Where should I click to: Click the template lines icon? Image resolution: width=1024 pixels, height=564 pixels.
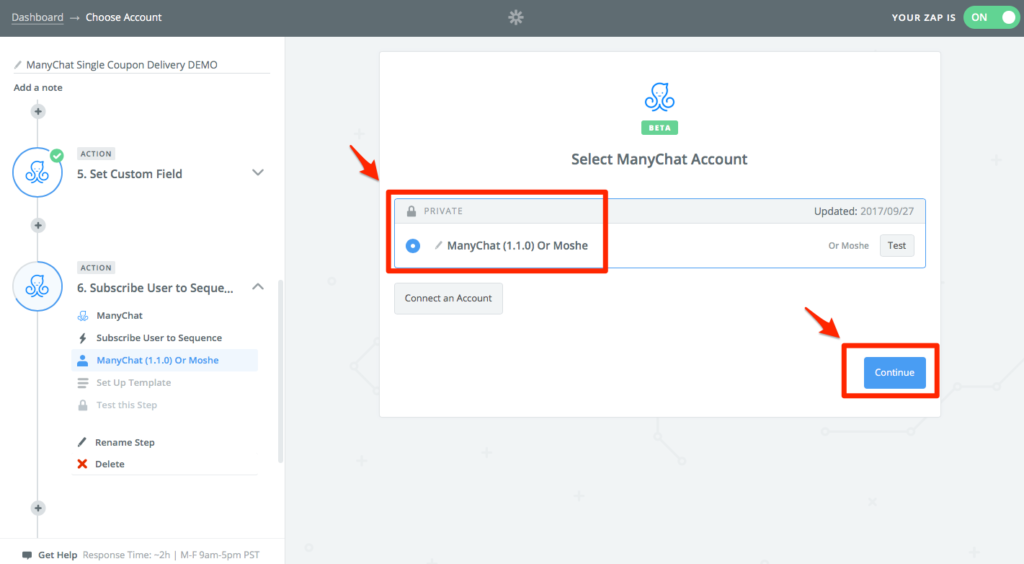pos(83,383)
